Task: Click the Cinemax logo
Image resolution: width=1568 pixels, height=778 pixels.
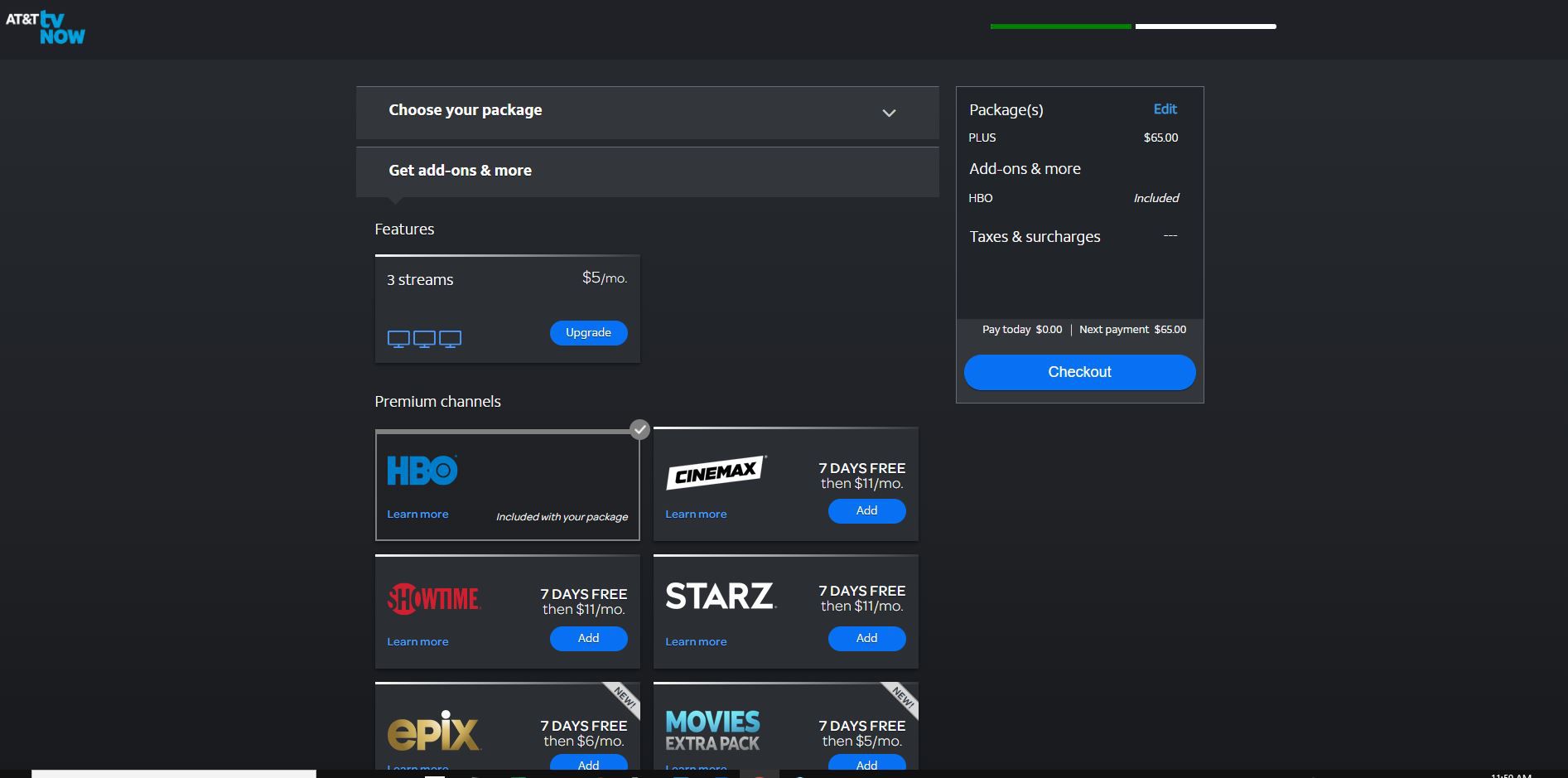Action: click(716, 472)
